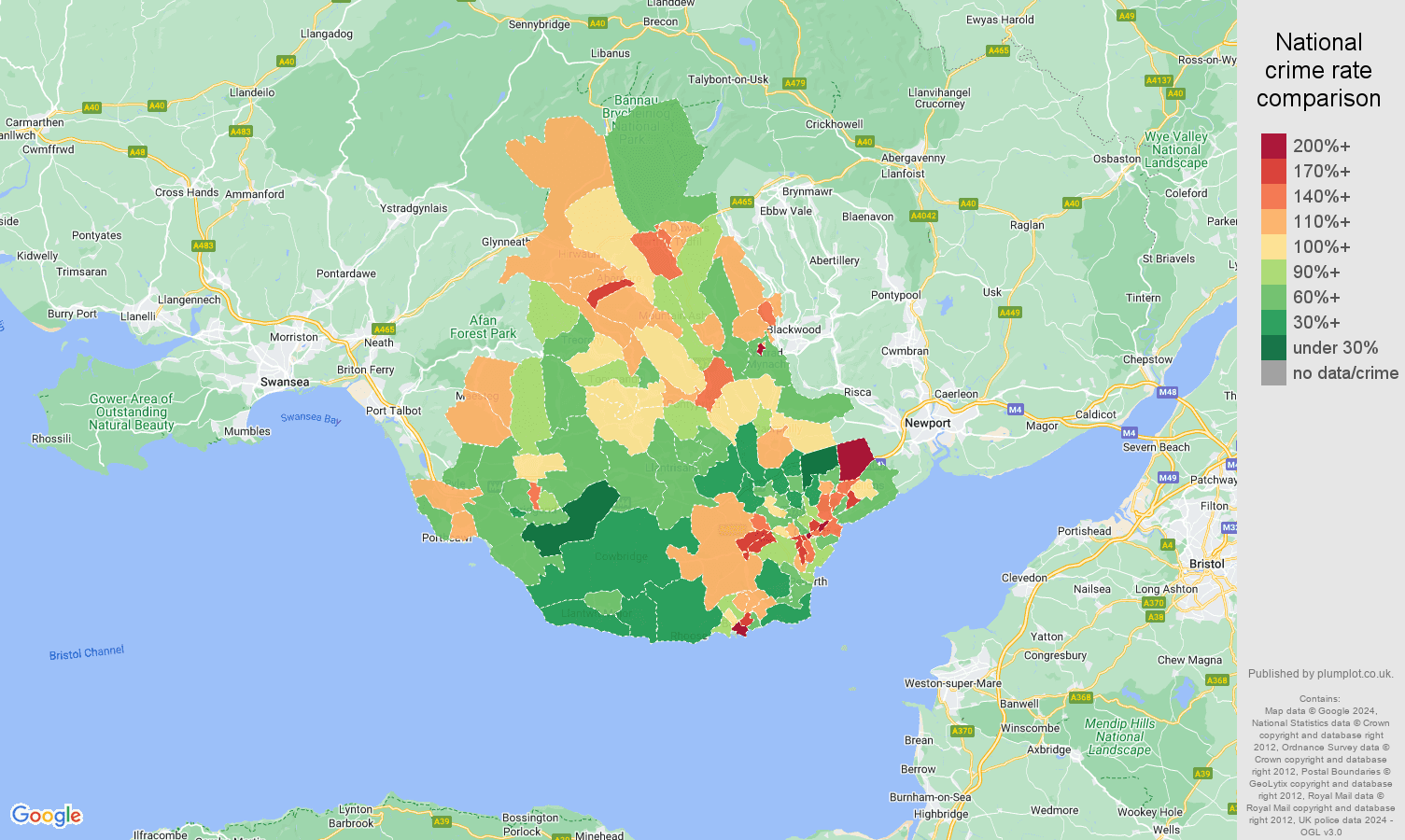Click the Swansea city label

click(x=285, y=382)
